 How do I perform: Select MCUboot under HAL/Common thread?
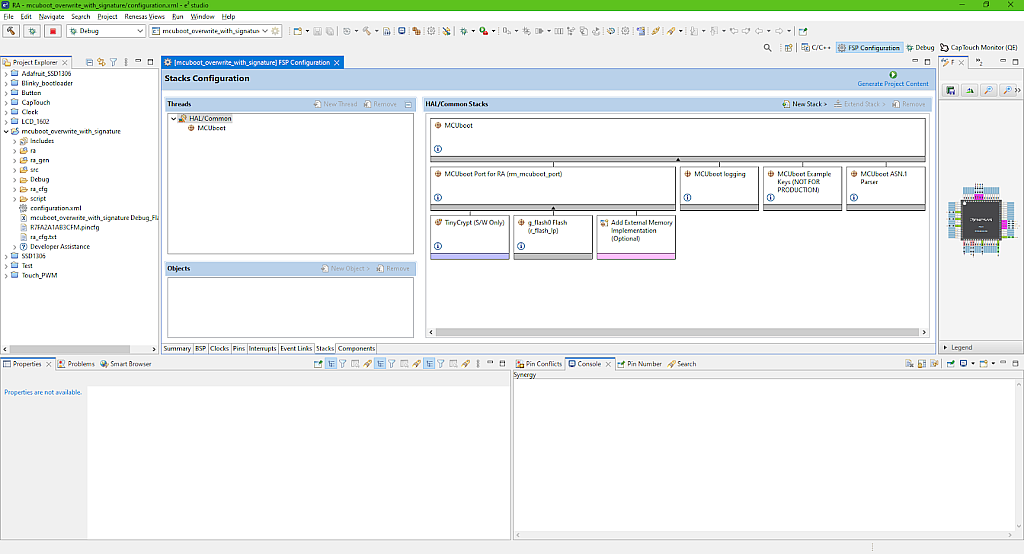(x=211, y=128)
